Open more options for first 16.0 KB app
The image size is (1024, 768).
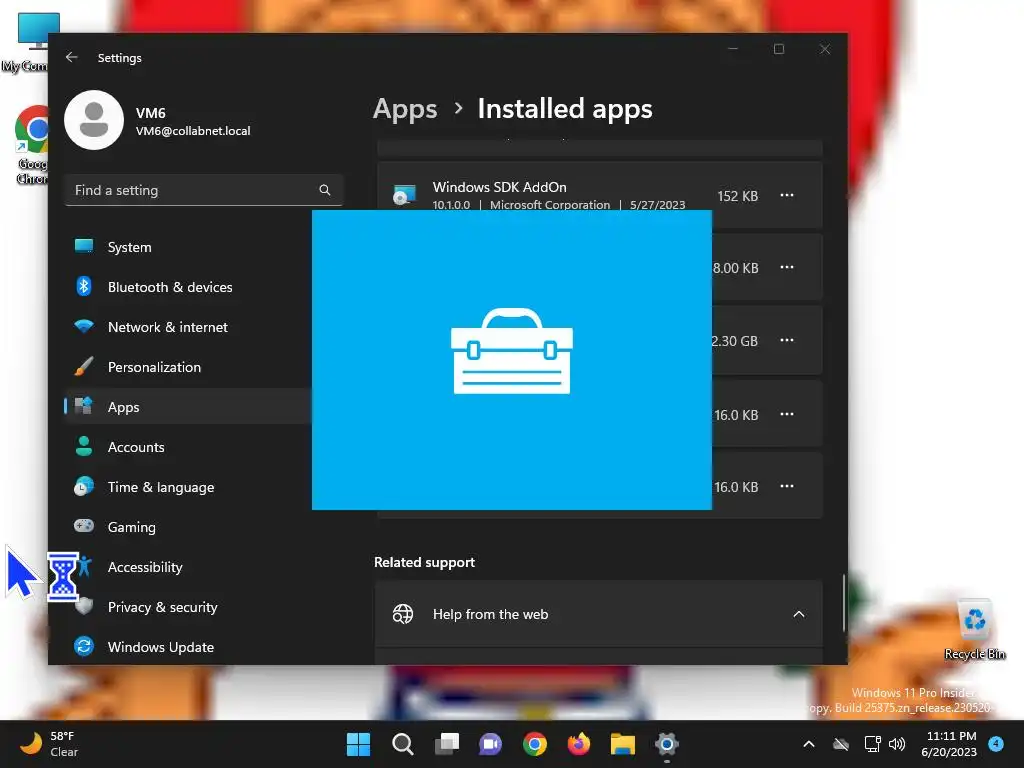click(x=787, y=414)
